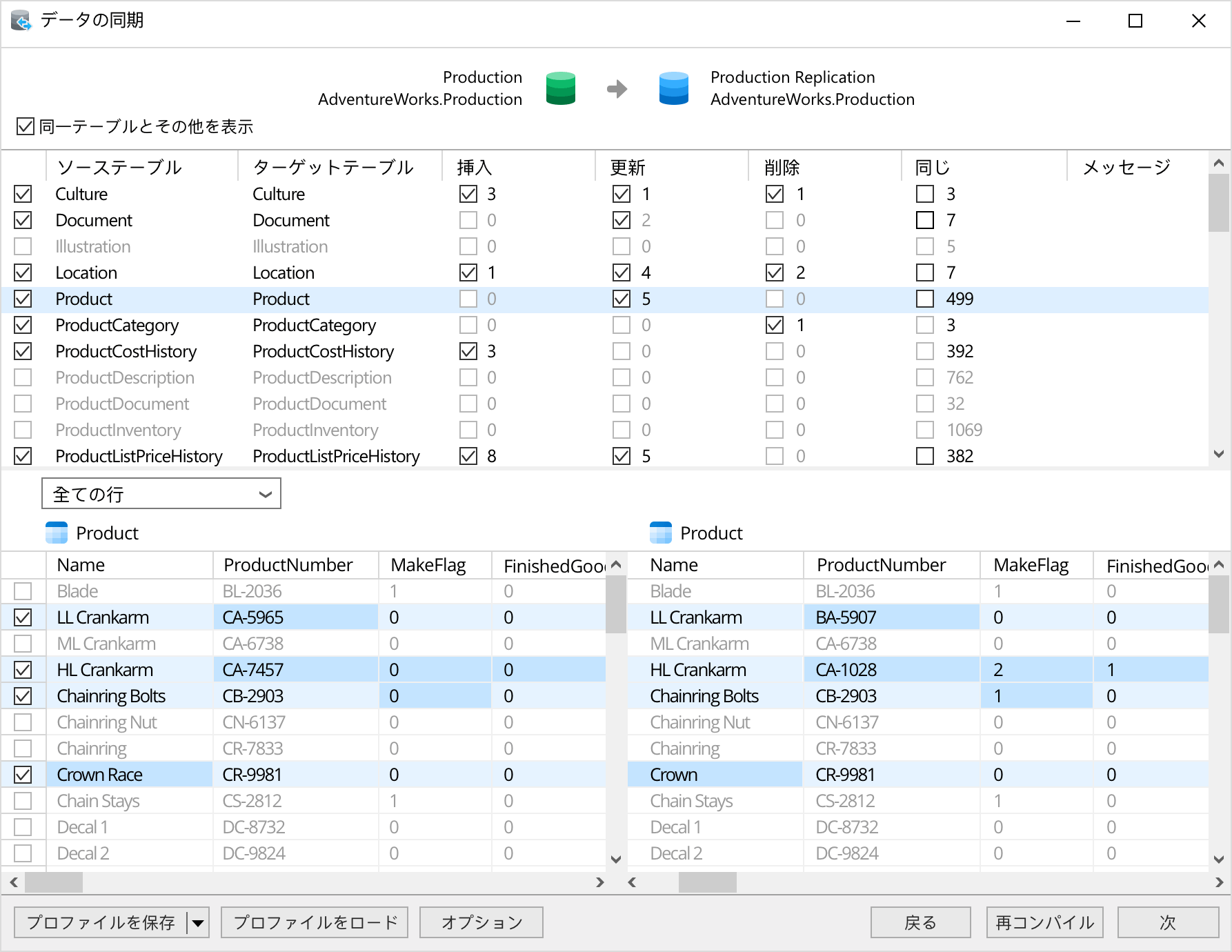Expand the プロファイルを保存 dropdown arrow
Screen dimensions: 1232x952
[198, 923]
